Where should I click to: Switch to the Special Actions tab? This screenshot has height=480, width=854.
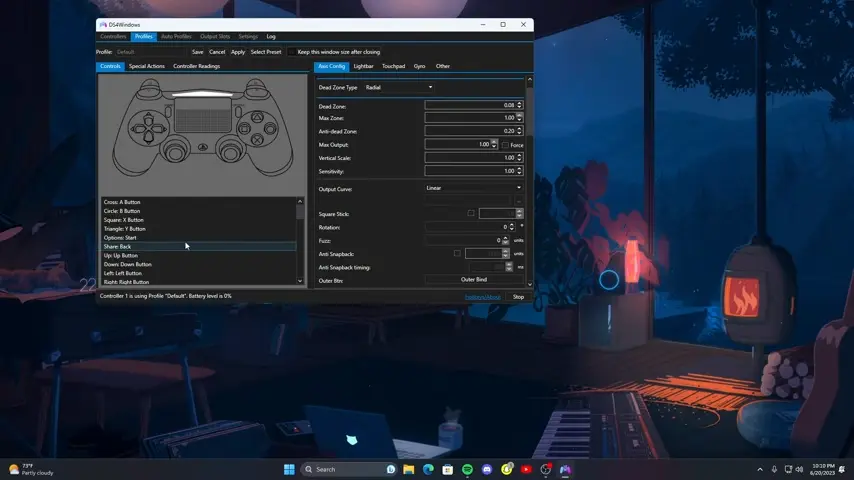[x=147, y=66]
